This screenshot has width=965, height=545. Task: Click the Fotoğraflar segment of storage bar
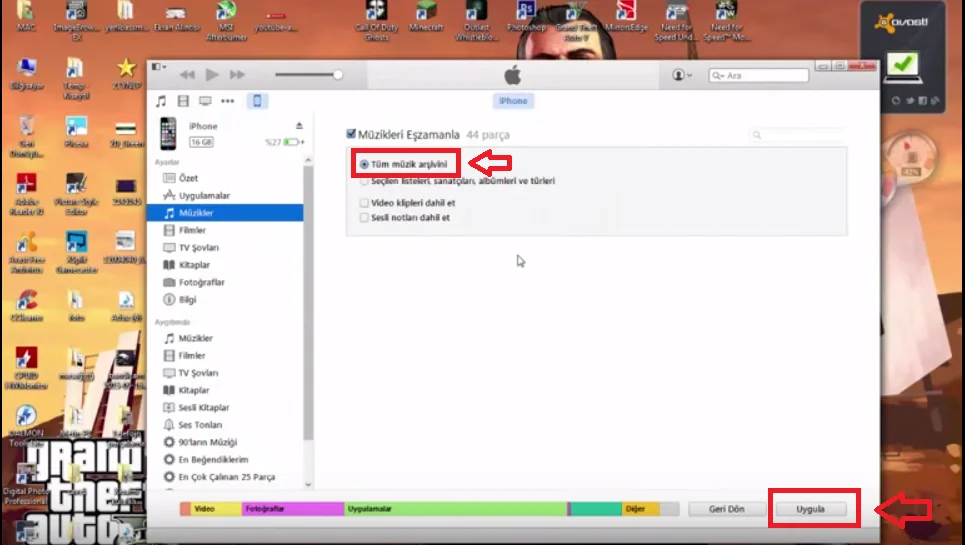coord(293,509)
